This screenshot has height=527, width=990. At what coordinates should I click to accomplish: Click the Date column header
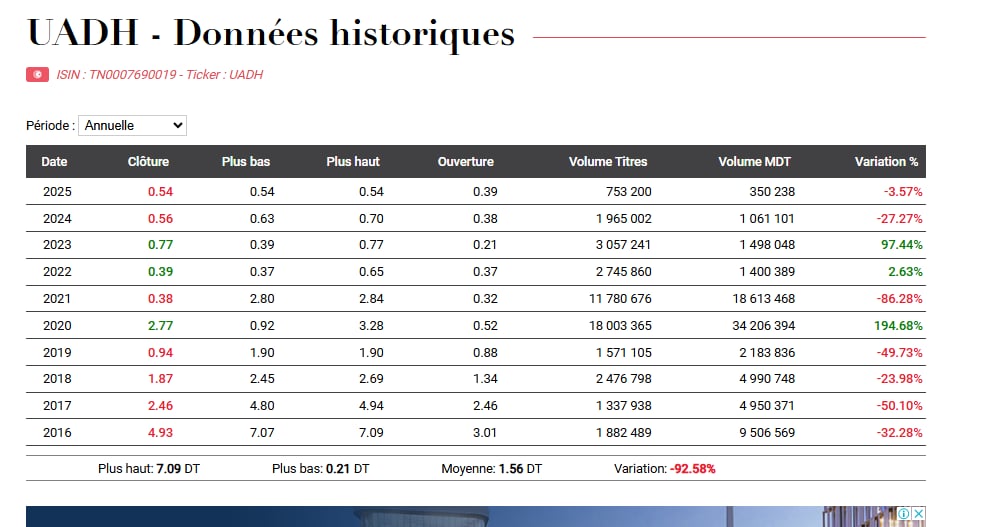pyautogui.click(x=54, y=162)
